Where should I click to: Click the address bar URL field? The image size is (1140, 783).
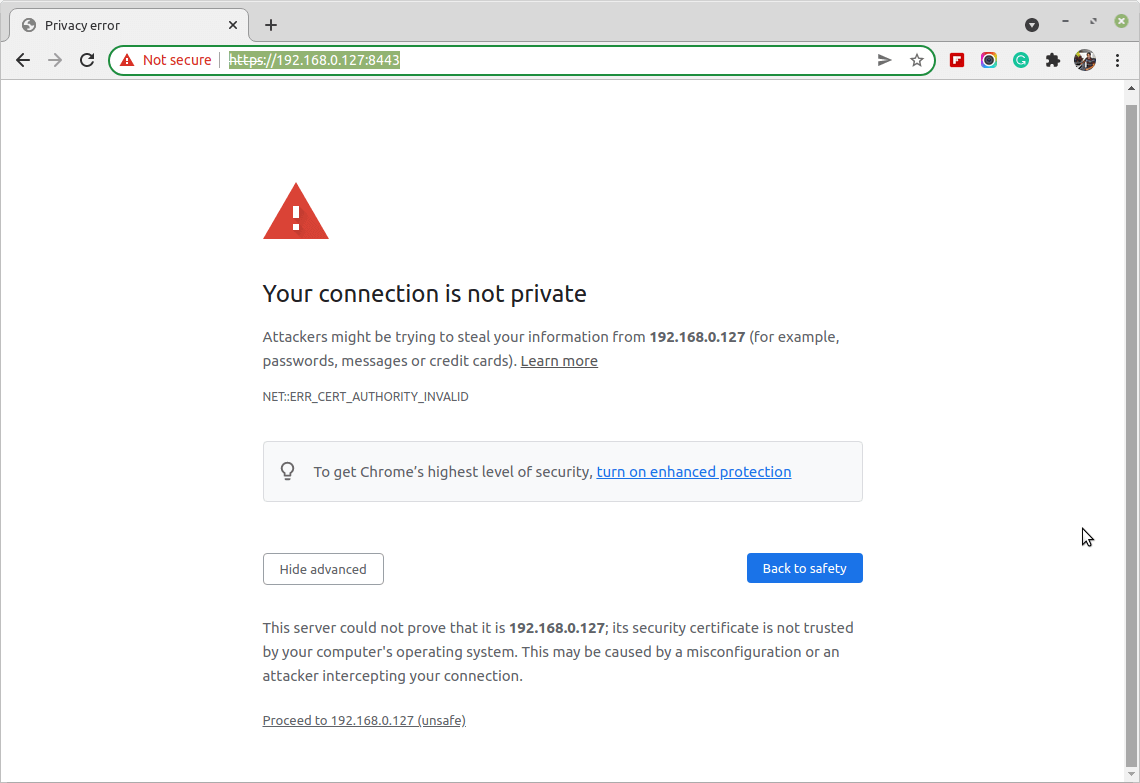600,60
